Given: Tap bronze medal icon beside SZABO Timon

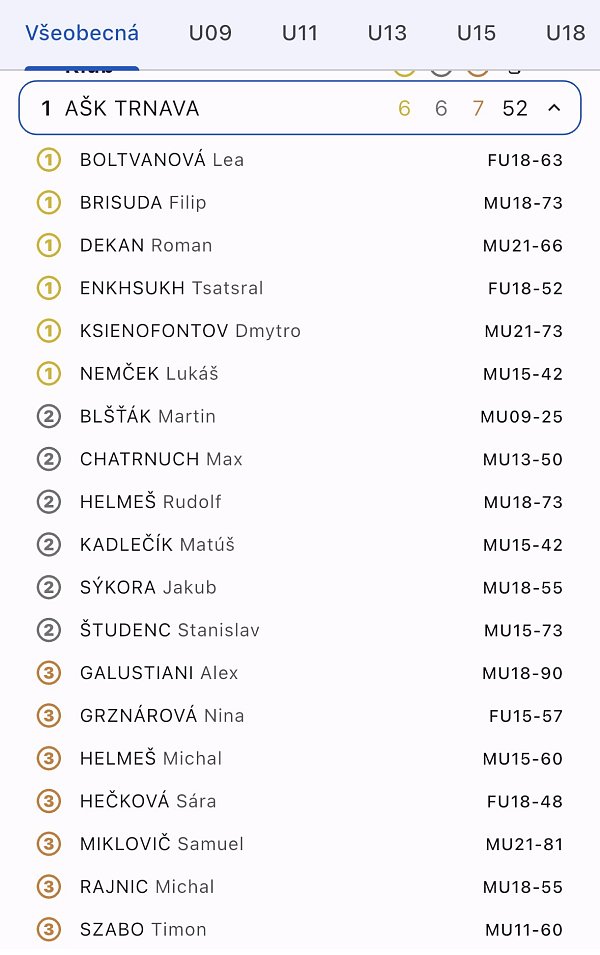Looking at the screenshot, I should tap(48, 930).
